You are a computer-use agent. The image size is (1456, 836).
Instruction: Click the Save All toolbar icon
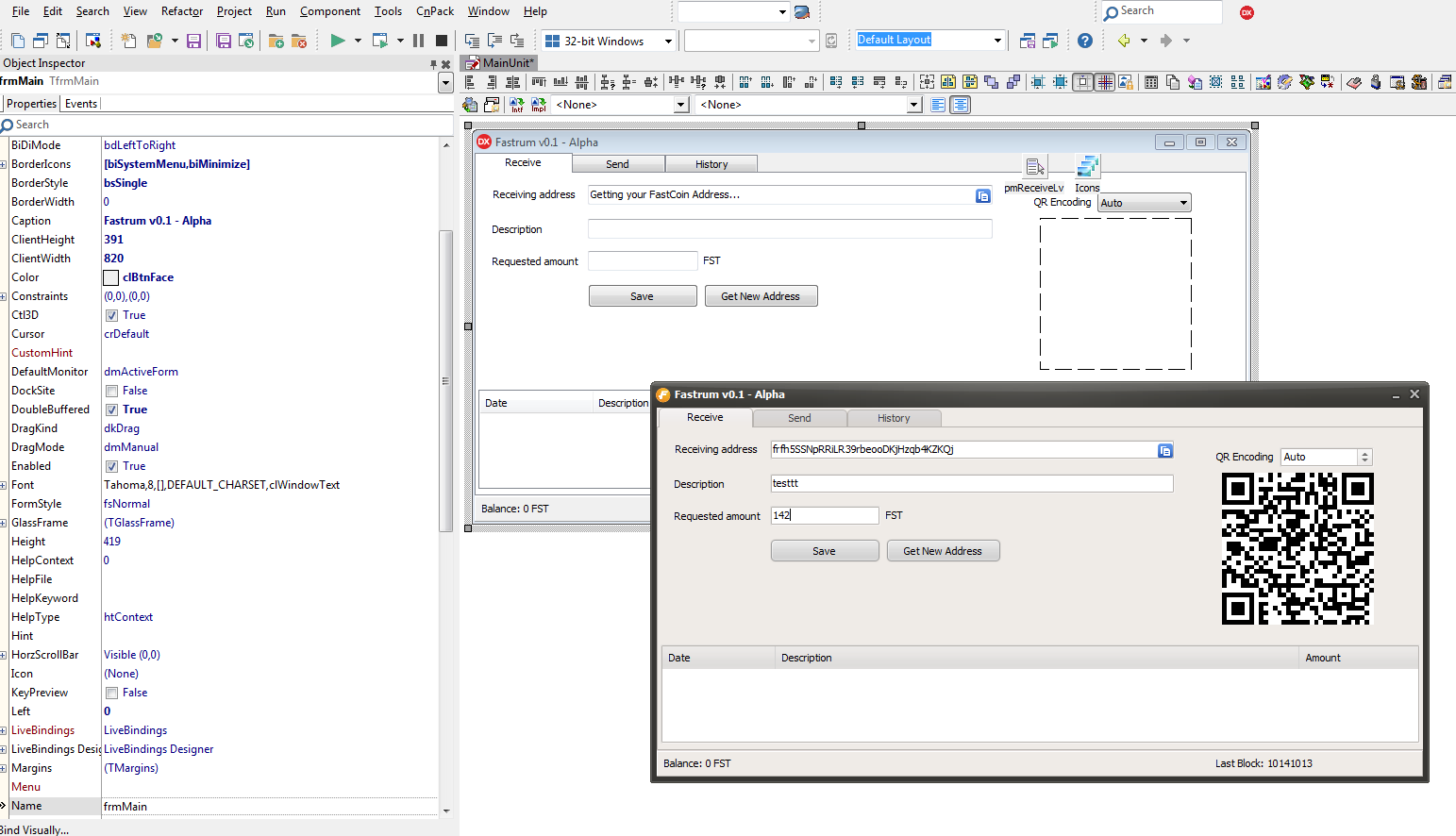coord(224,41)
